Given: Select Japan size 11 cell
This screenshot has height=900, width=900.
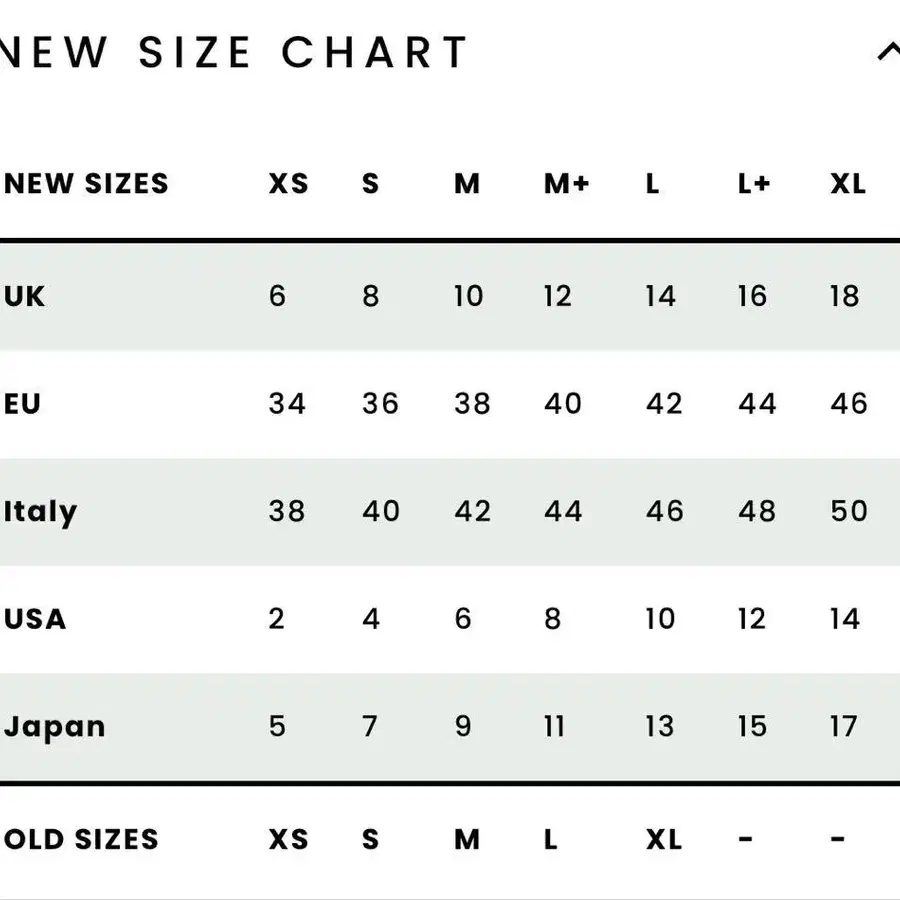Looking at the screenshot, I should click(554, 727).
